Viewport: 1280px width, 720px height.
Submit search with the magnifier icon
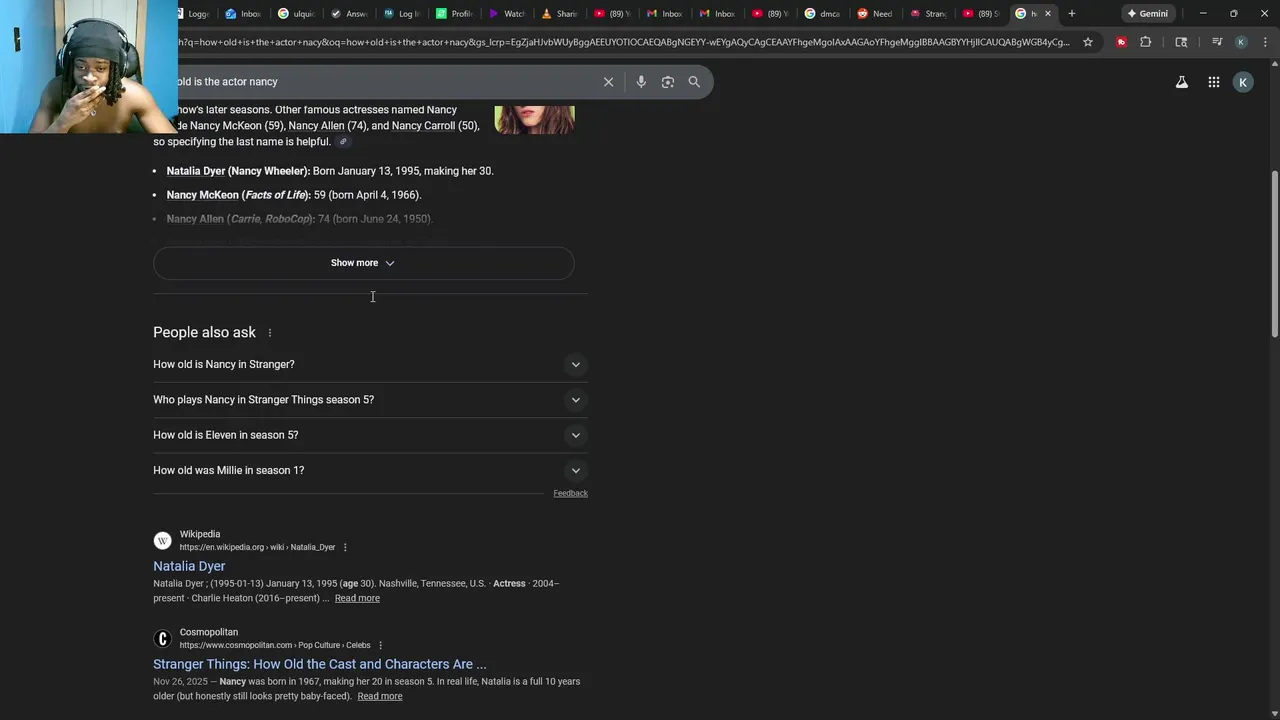coord(694,82)
